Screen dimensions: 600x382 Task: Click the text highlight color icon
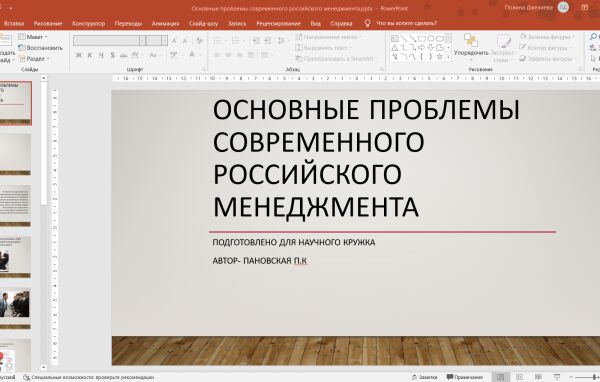(x=174, y=55)
